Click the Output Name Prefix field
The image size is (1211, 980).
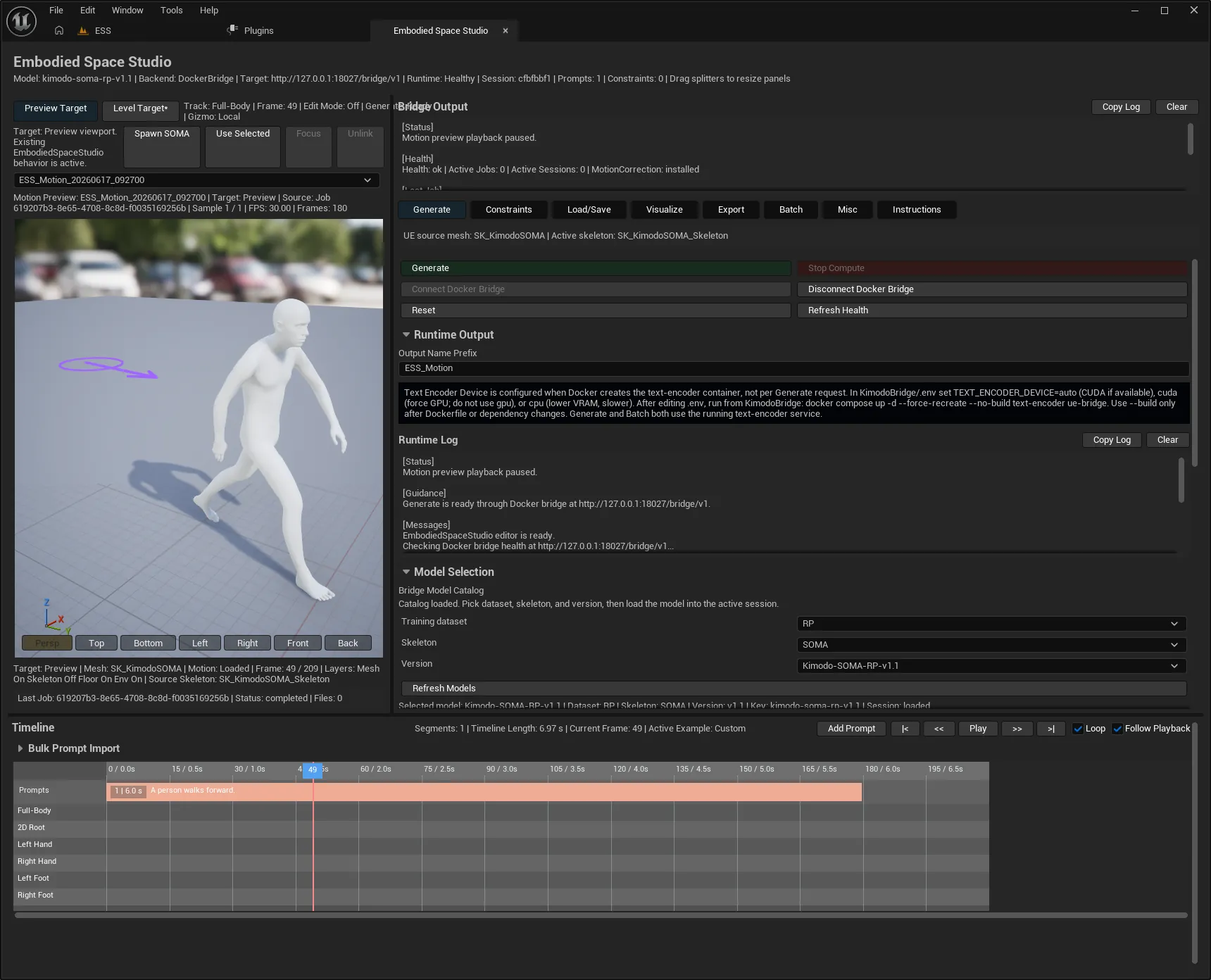pos(793,368)
